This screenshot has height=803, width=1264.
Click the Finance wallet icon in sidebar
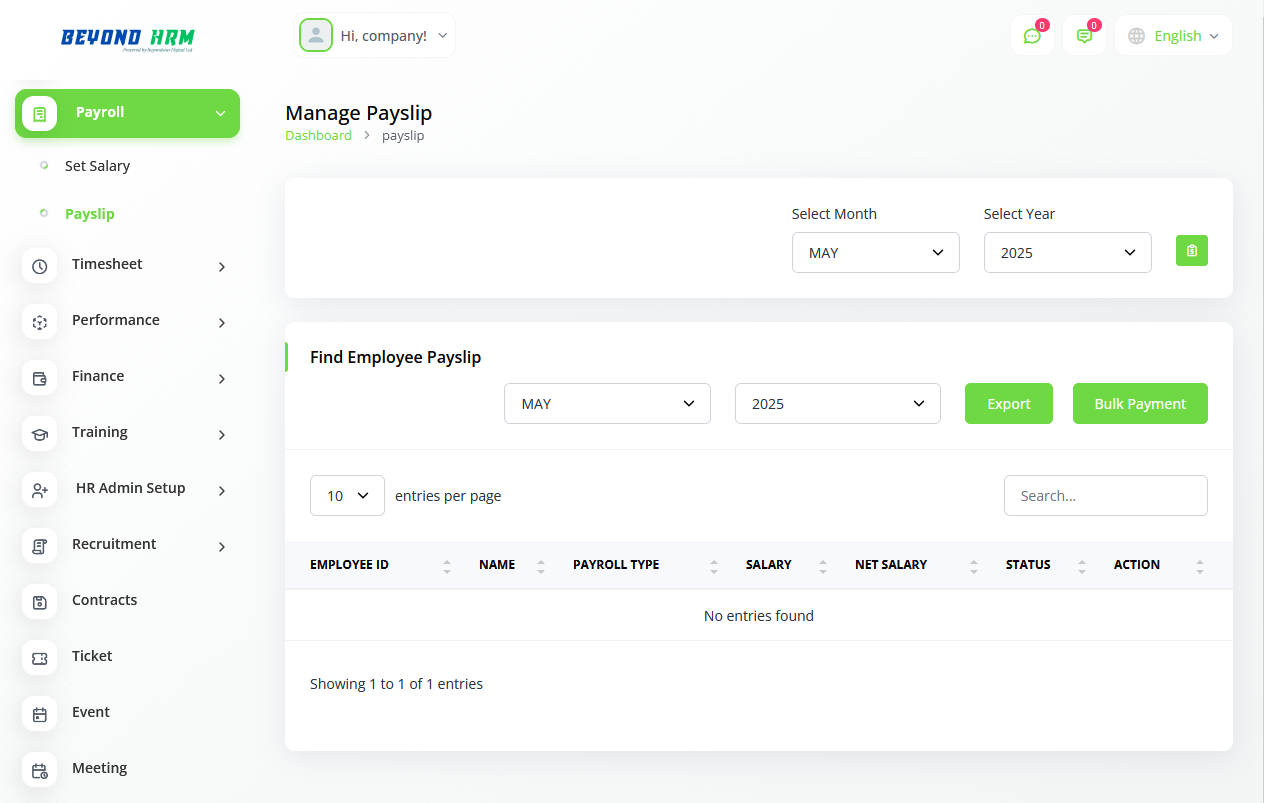(40, 378)
